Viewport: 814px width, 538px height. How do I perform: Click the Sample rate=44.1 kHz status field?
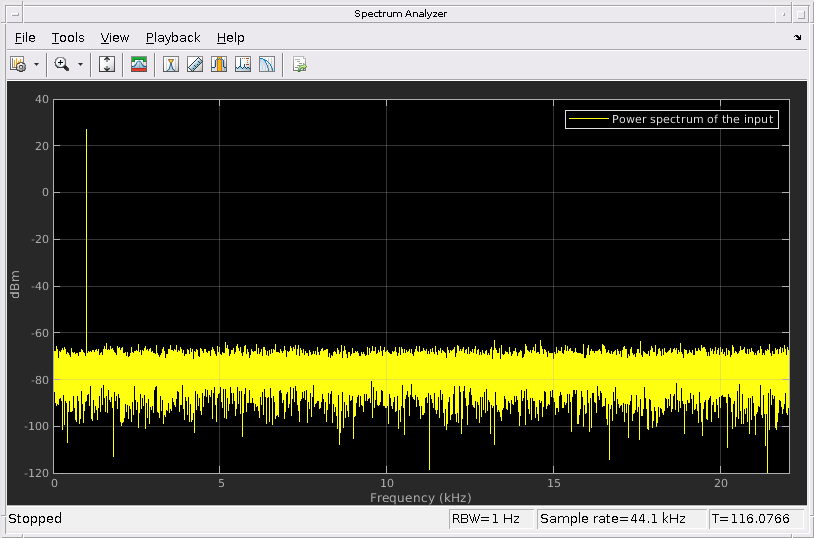(611, 519)
